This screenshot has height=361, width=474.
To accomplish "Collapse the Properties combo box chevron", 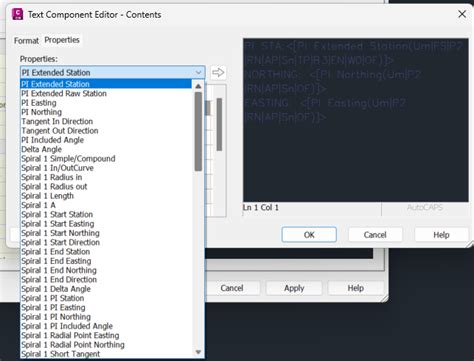I will click(x=199, y=72).
